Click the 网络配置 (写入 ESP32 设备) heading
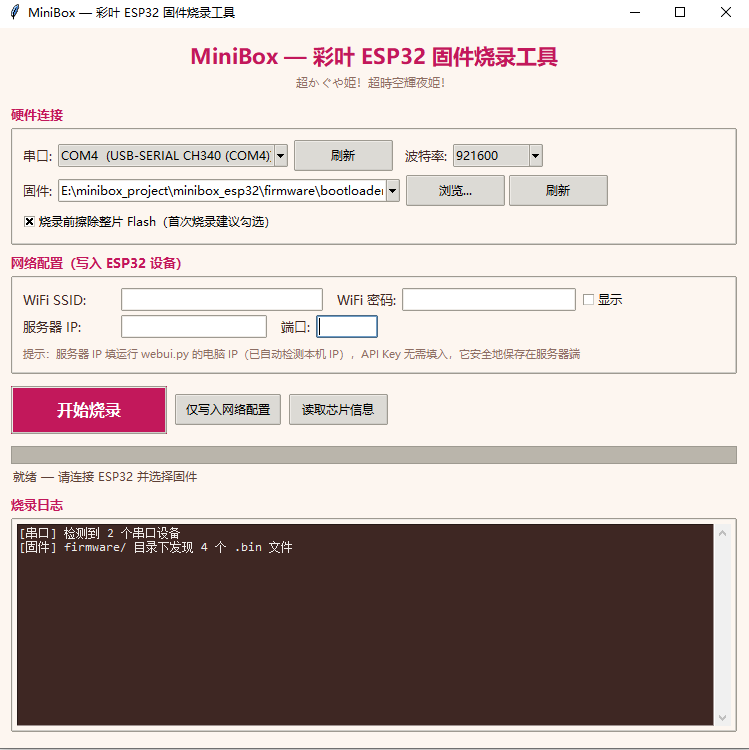The image size is (749, 750). (x=96, y=264)
